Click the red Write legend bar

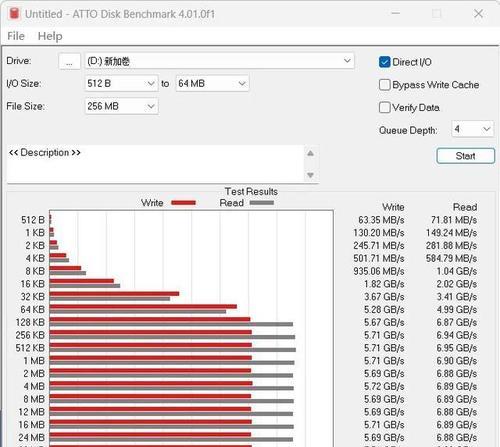183,203
